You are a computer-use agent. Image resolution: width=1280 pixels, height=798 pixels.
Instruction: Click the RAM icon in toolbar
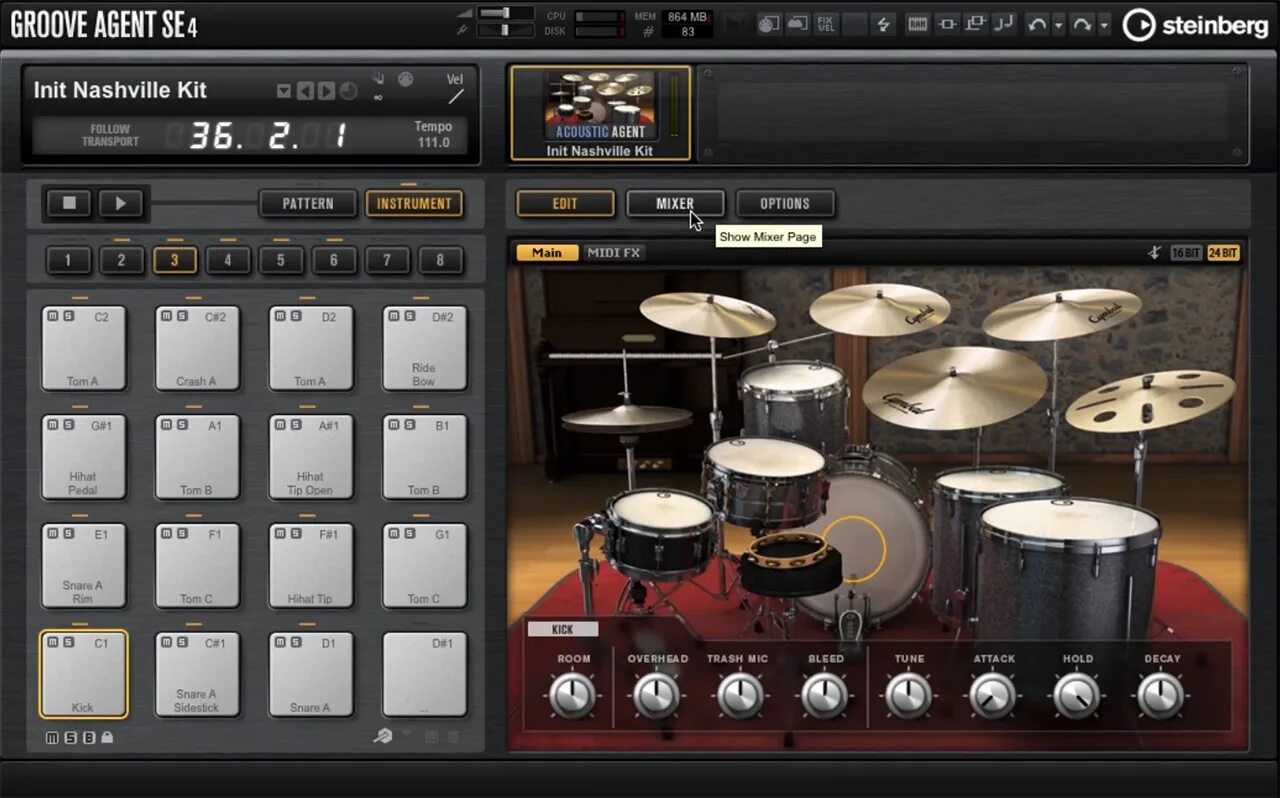tap(917, 25)
